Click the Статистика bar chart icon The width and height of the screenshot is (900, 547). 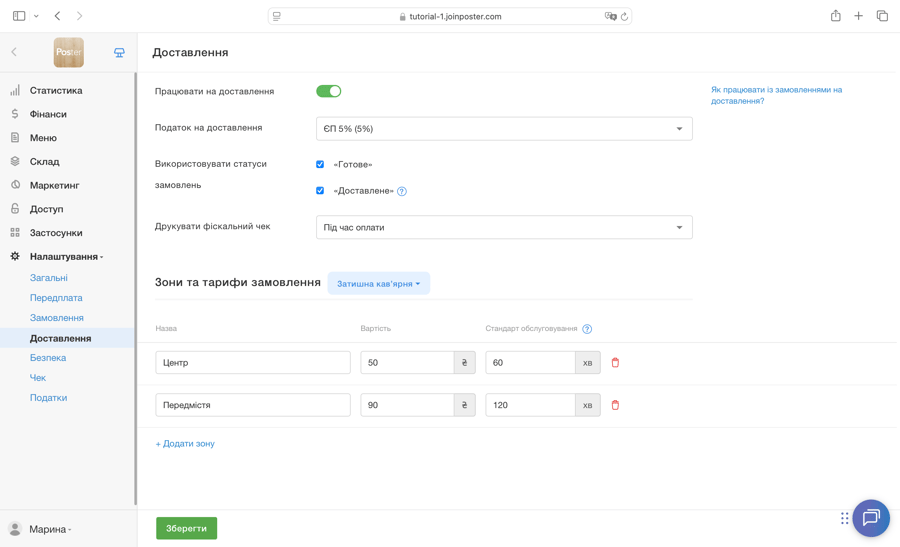15,90
